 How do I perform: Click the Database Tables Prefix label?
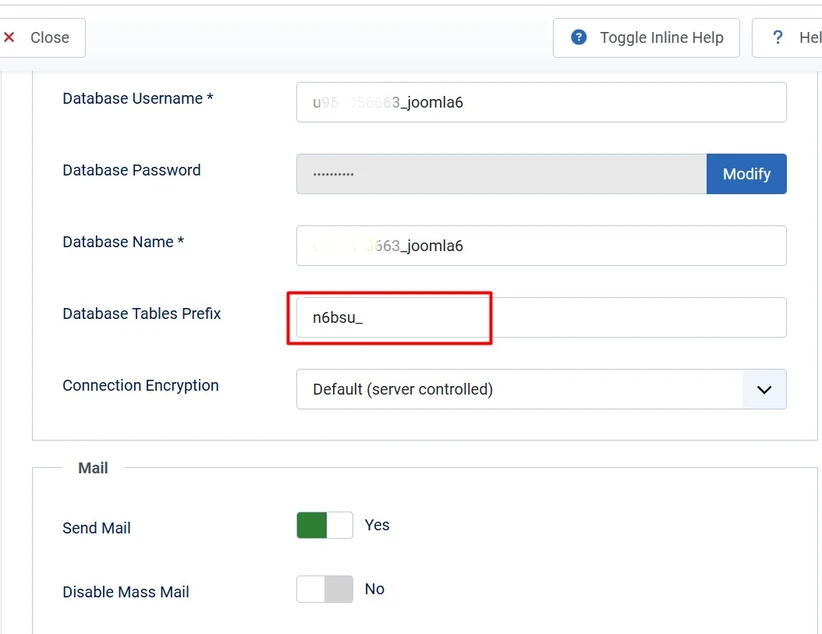(x=142, y=314)
